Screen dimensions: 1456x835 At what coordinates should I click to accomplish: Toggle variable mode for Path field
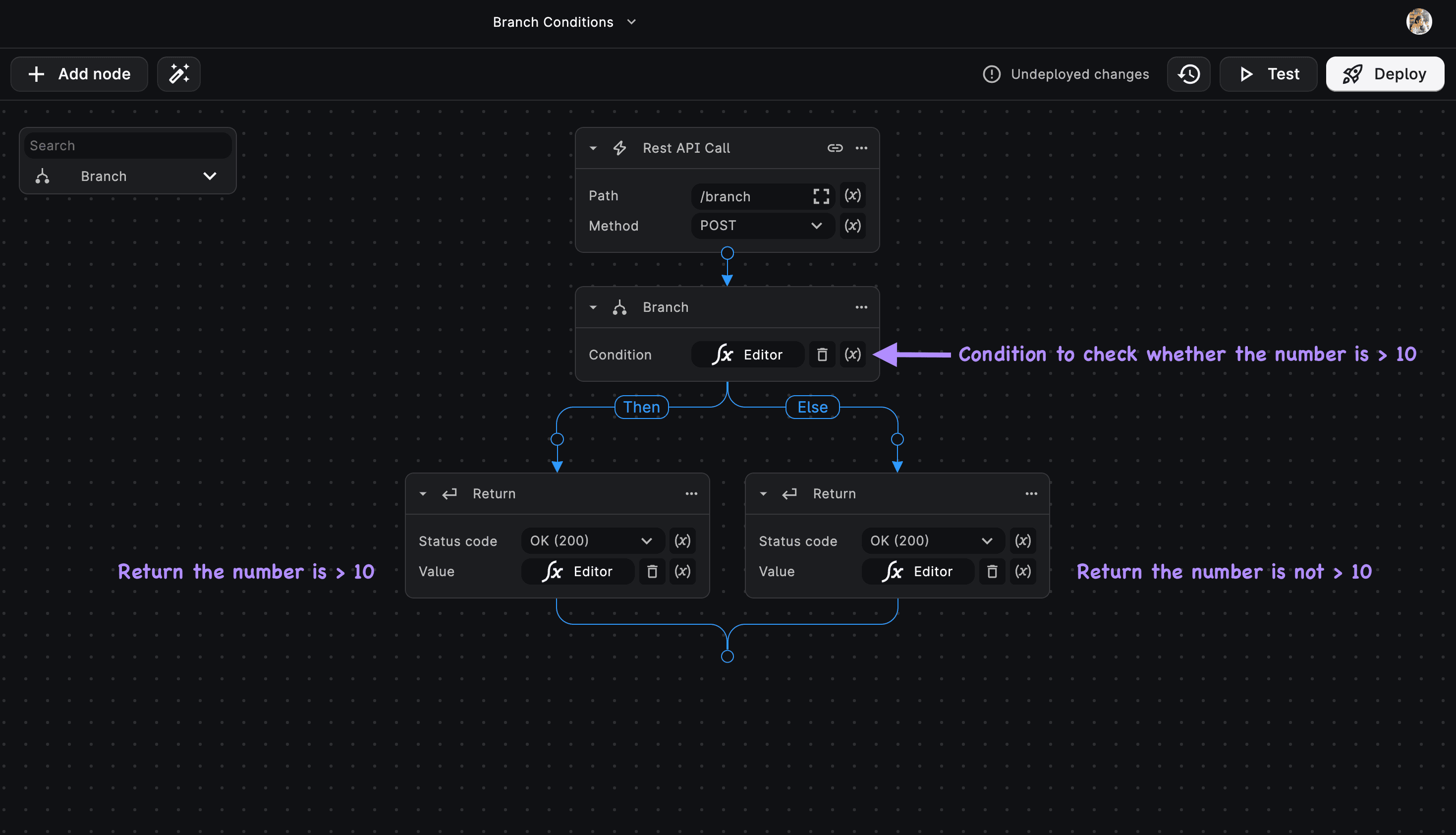pyautogui.click(x=852, y=195)
